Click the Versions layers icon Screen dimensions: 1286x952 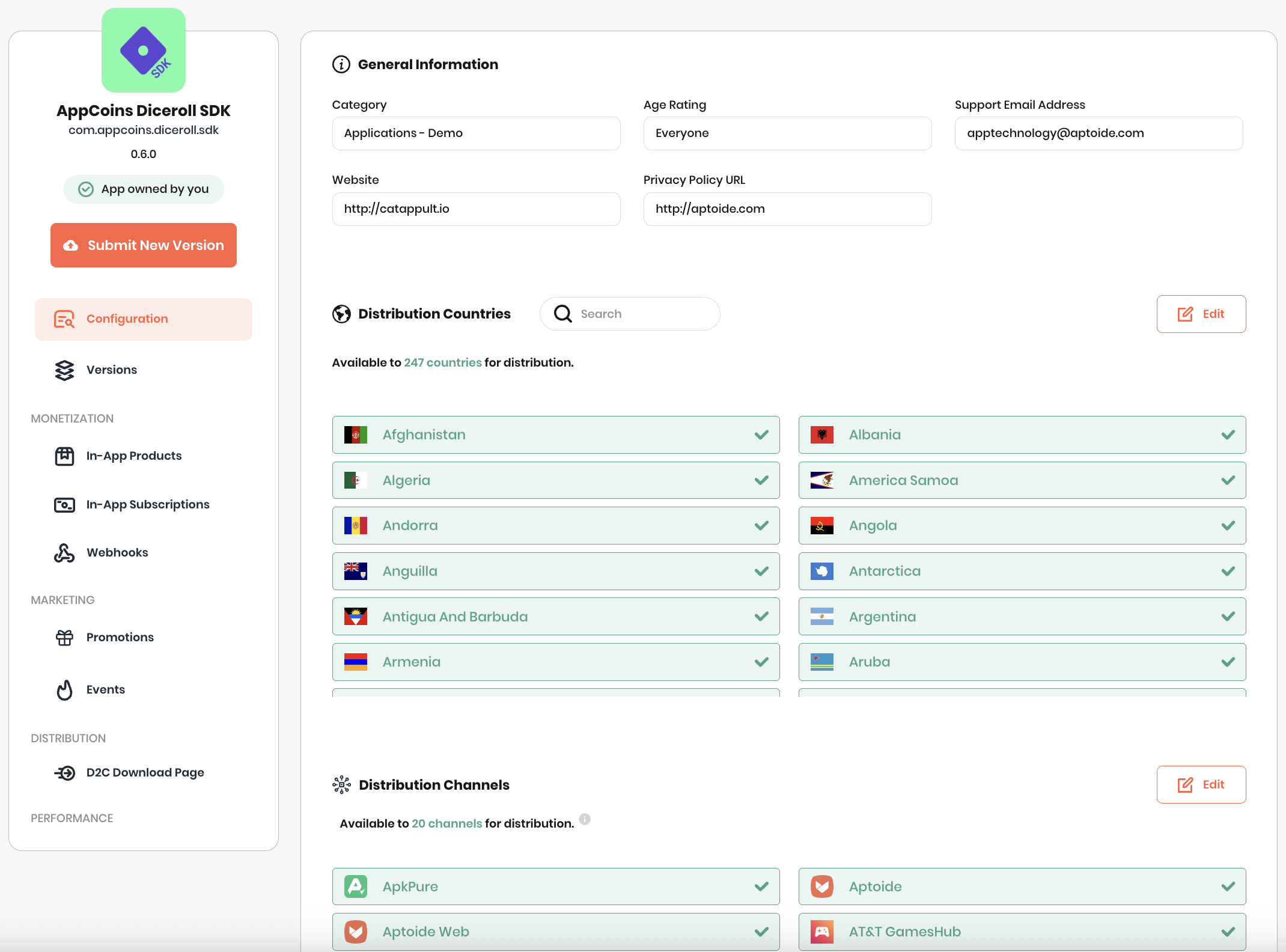click(x=64, y=370)
